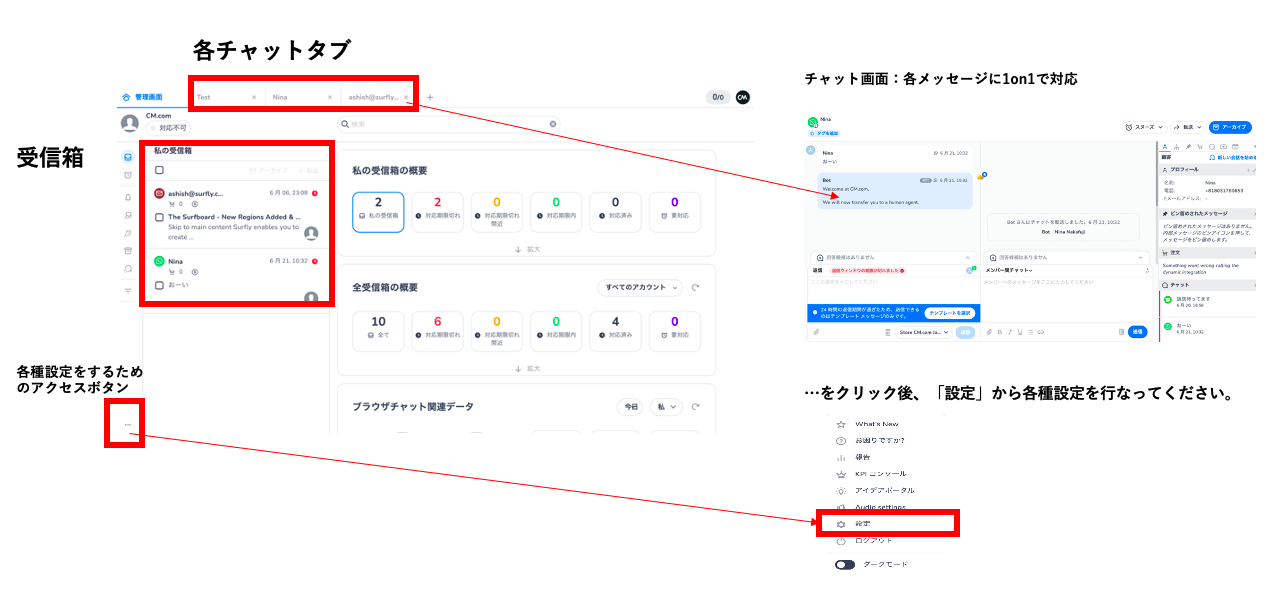
Task: Click the insert link icon in member chat toolbar
Action: point(1041,332)
